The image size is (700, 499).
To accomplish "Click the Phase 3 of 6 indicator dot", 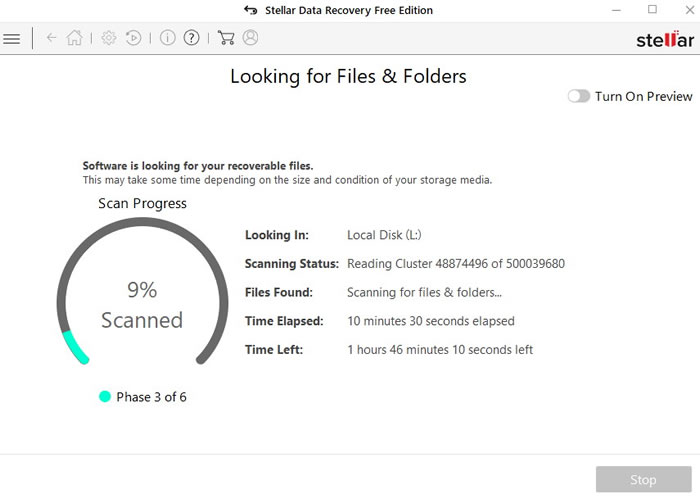I will point(105,397).
